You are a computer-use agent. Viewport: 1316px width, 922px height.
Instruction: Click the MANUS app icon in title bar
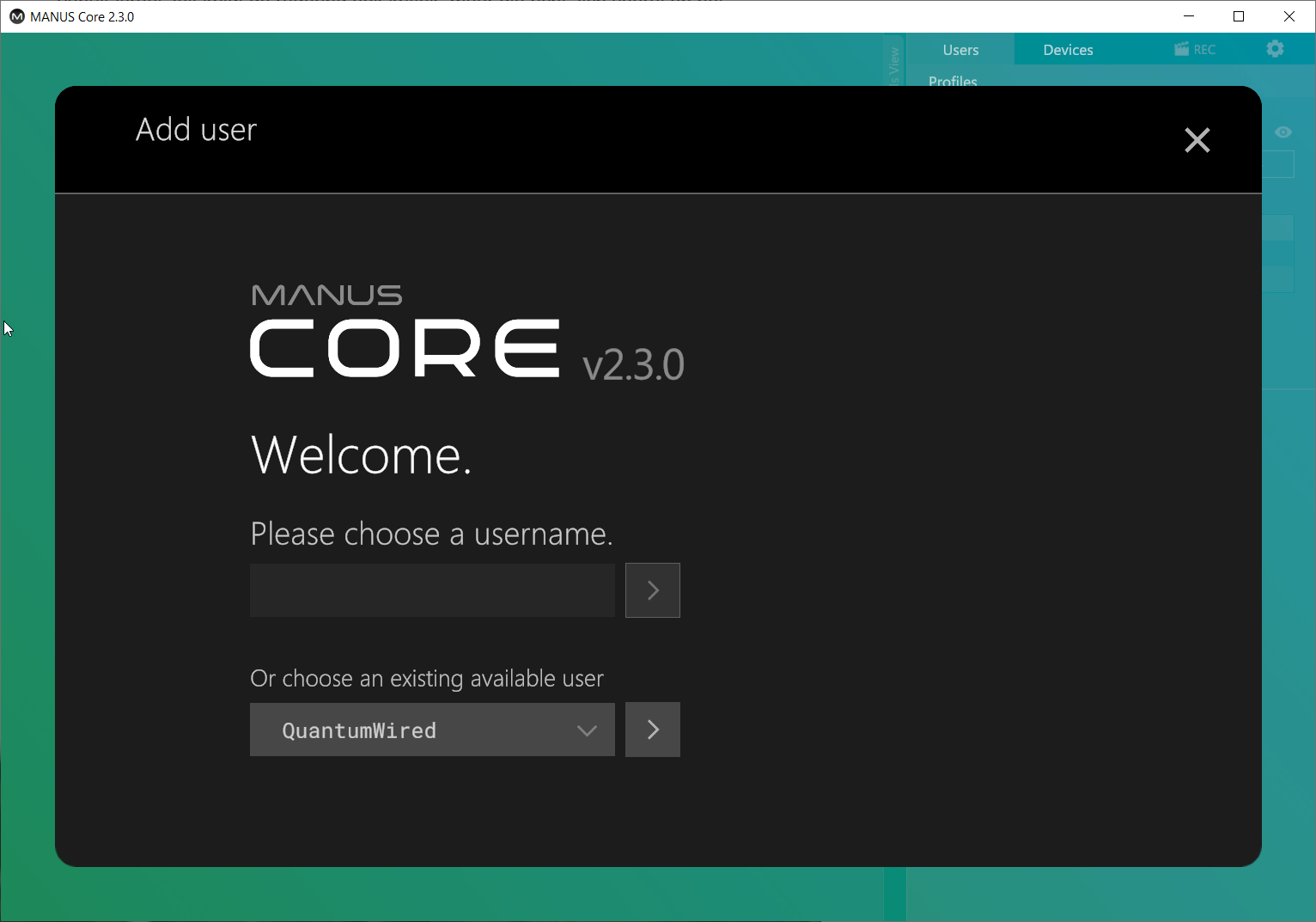[16, 16]
